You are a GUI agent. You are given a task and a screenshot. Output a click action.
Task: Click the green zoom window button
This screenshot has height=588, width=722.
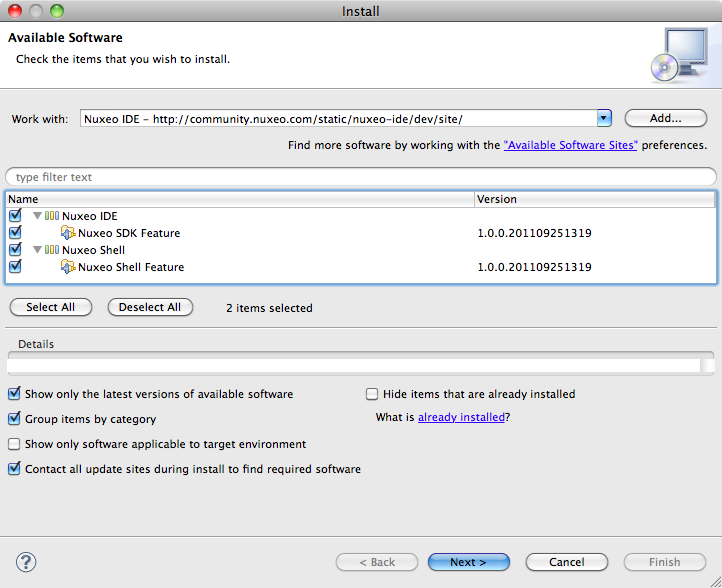[x=57, y=11]
